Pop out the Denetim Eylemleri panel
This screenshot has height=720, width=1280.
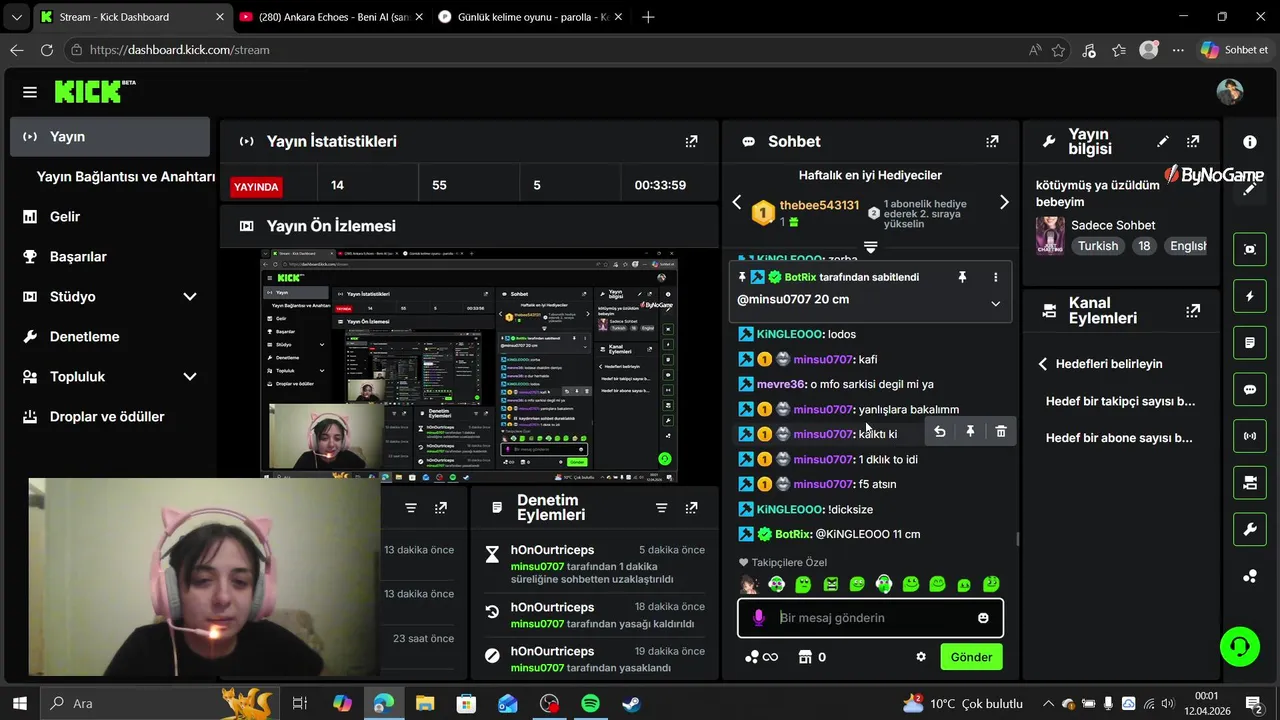point(691,508)
